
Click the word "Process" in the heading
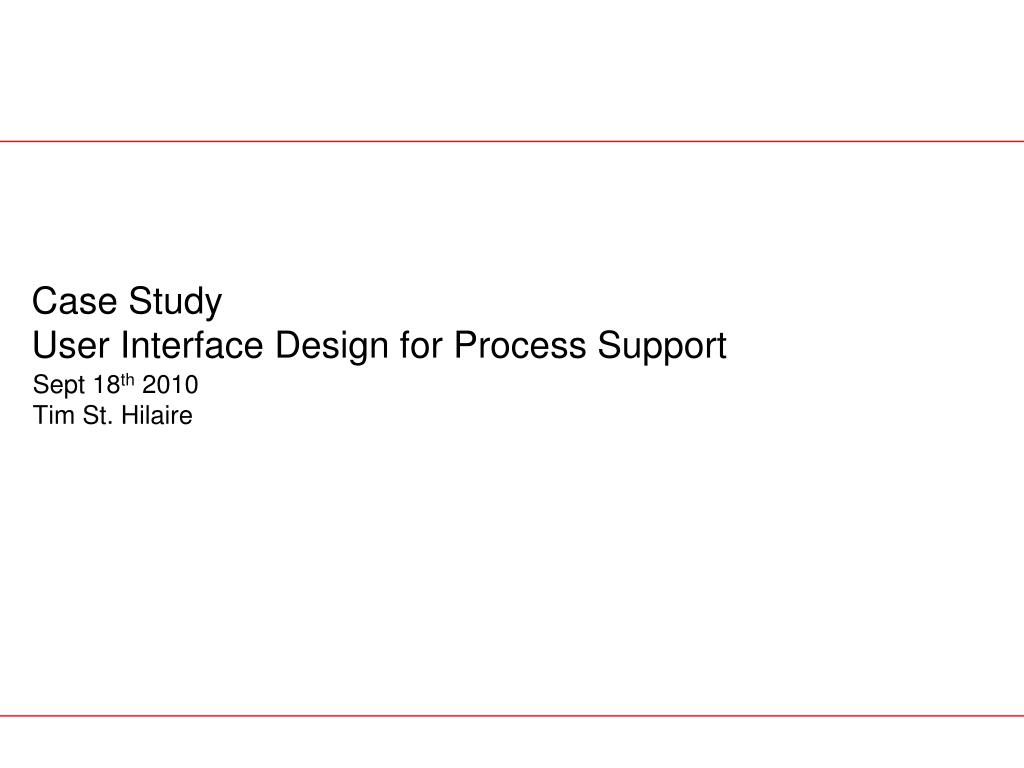(520, 345)
